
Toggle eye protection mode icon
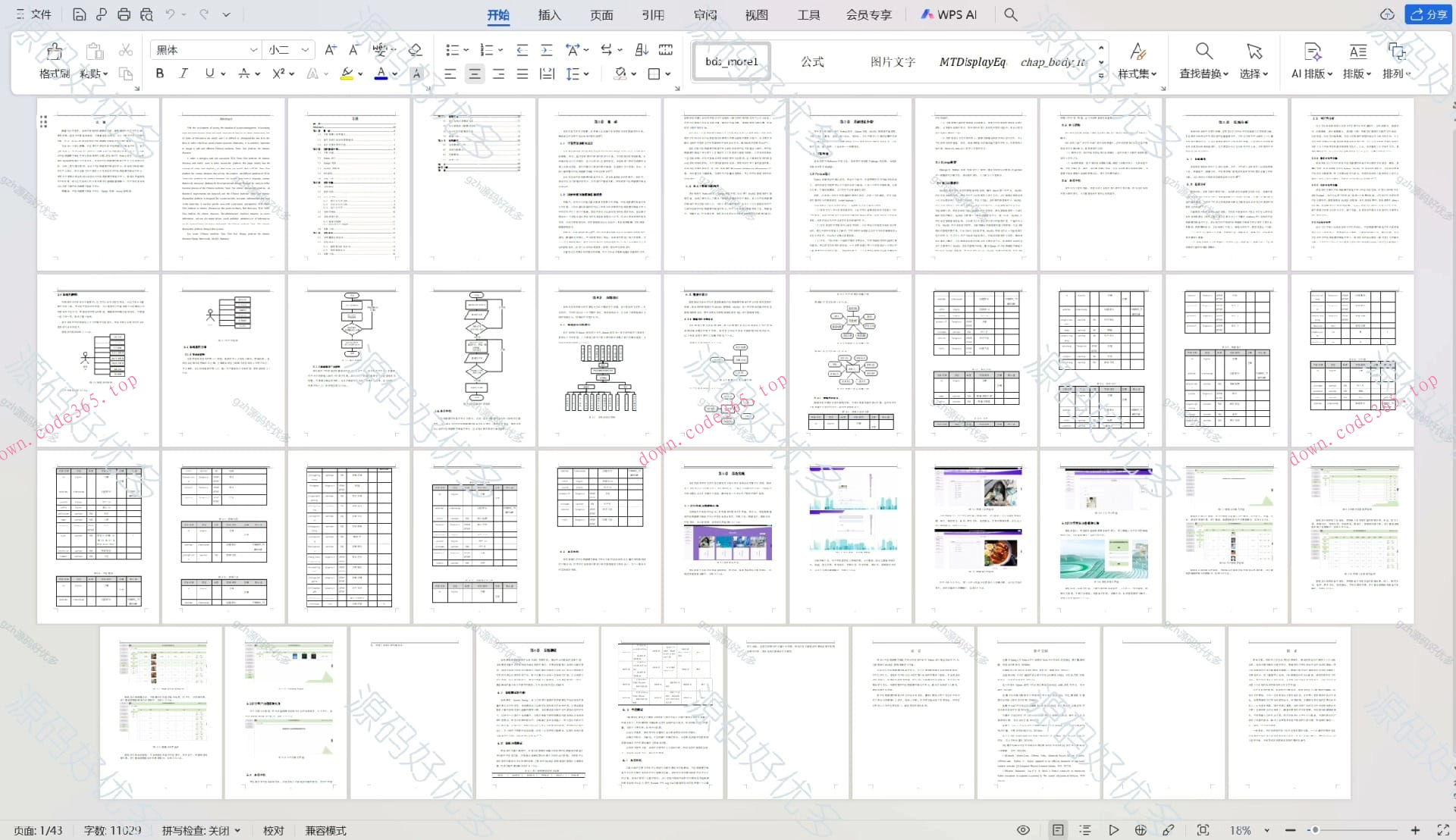[1023, 830]
